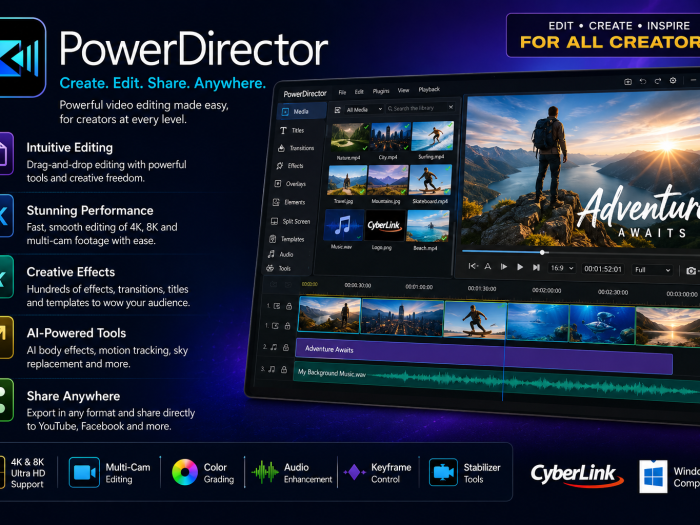Click the 00:01:52:01 timecode field
700x525 pixels.
pos(603,269)
